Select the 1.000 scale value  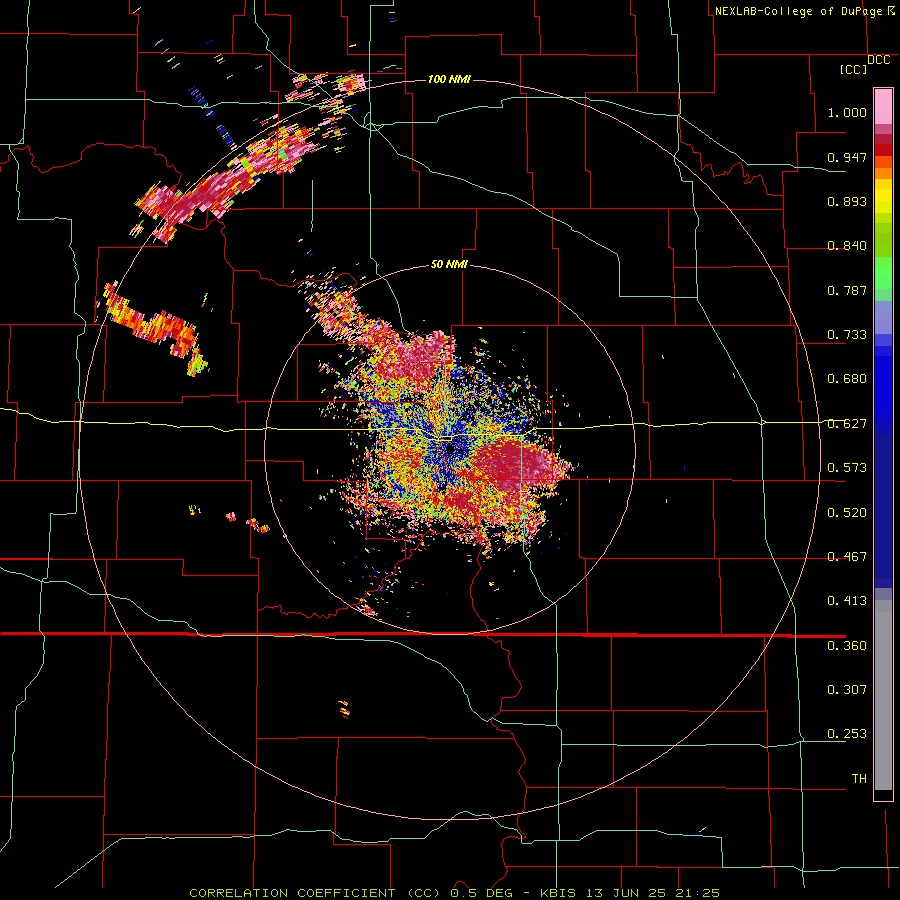pyautogui.click(x=847, y=112)
